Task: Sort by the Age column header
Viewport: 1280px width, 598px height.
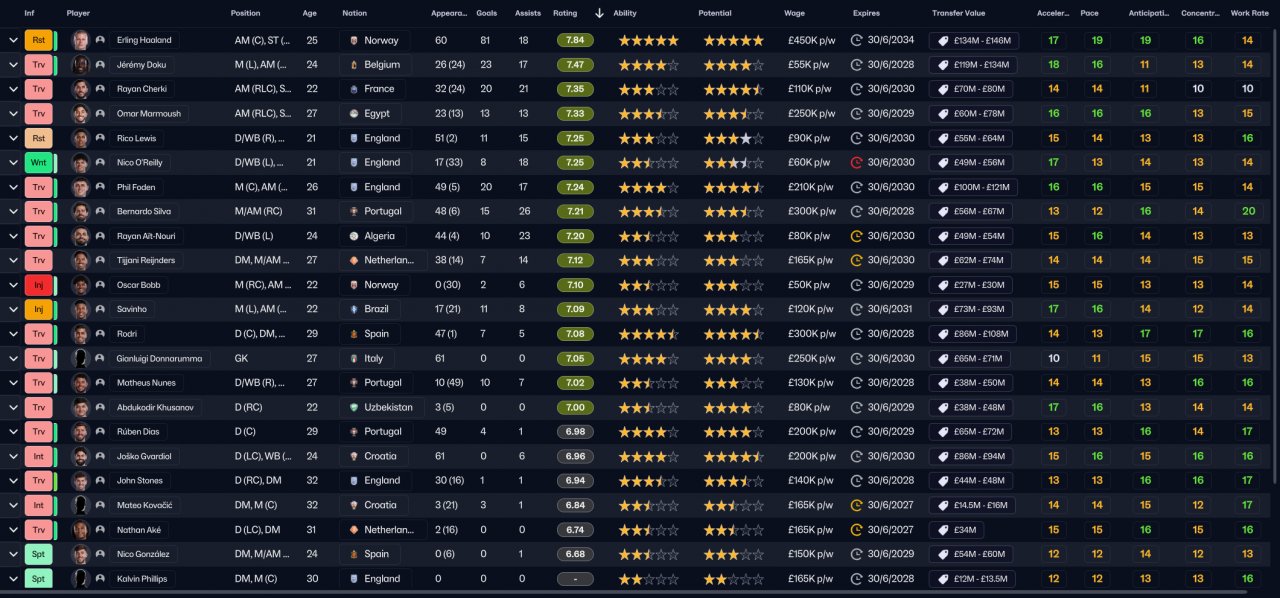Action: [x=310, y=13]
